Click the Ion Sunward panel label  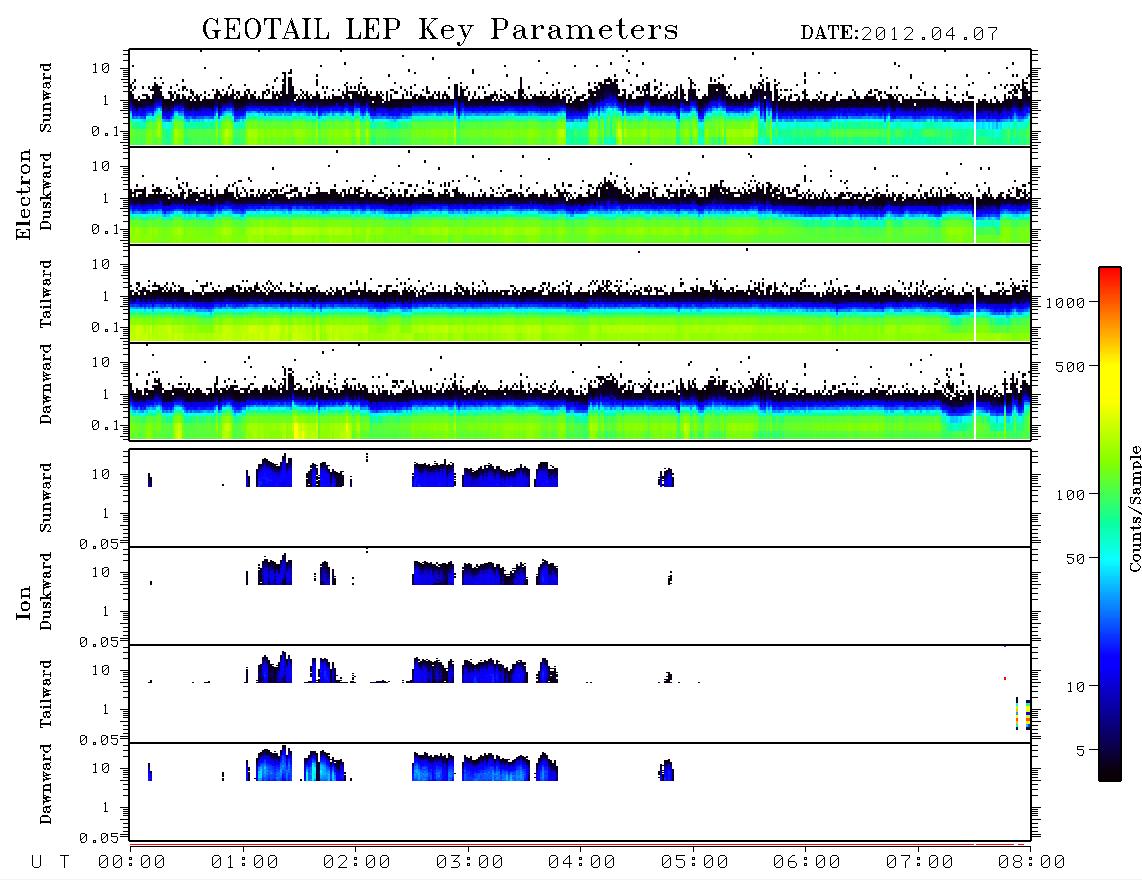(x=46, y=498)
